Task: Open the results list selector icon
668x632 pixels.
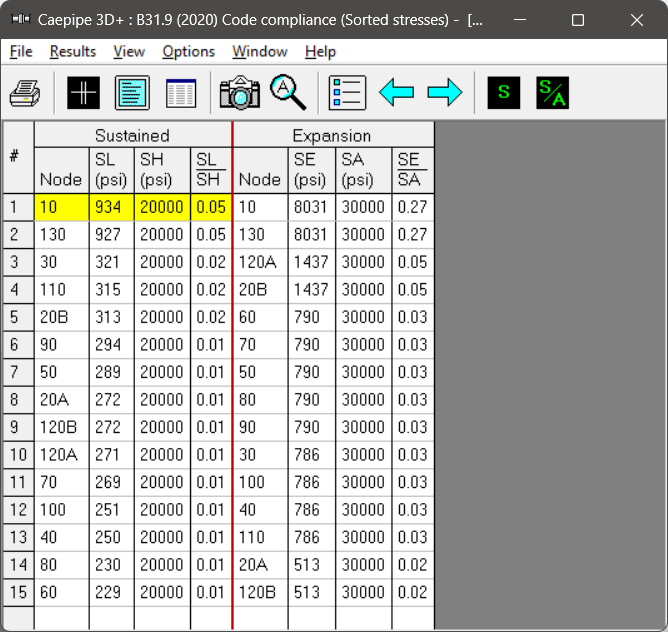Action: (x=347, y=93)
